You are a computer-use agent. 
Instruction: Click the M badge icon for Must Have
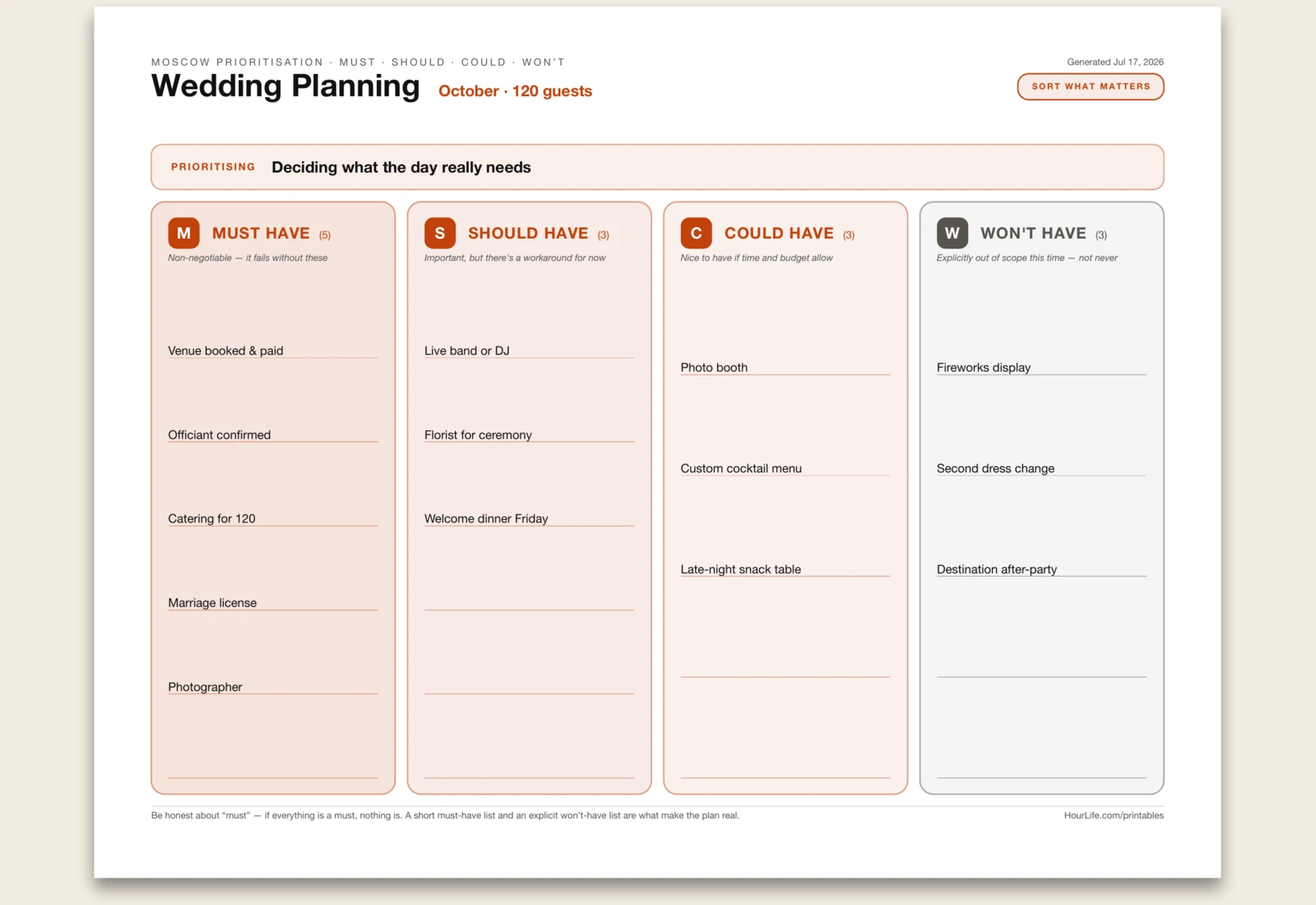pos(183,233)
